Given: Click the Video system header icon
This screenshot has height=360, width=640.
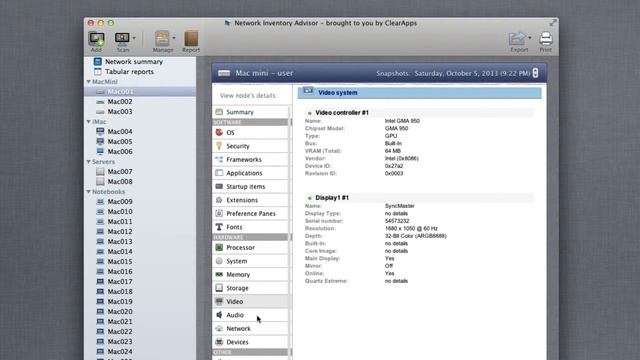Looking at the screenshot, I should pos(308,91).
